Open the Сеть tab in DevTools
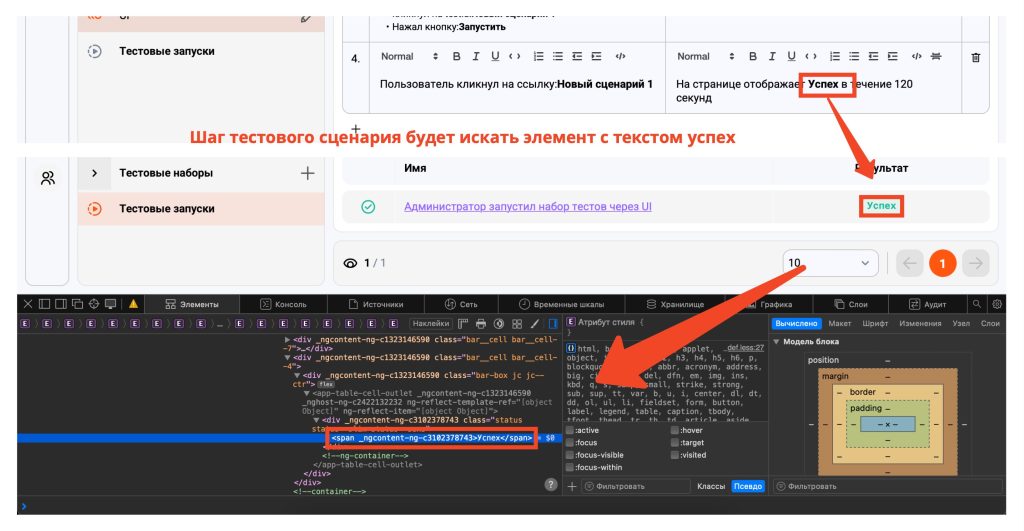This screenshot has width=1024, height=531. pos(461,304)
